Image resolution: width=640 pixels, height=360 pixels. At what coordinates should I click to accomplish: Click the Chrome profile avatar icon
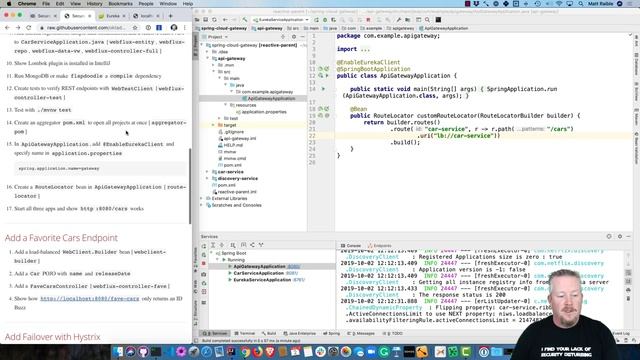coord(174,28)
